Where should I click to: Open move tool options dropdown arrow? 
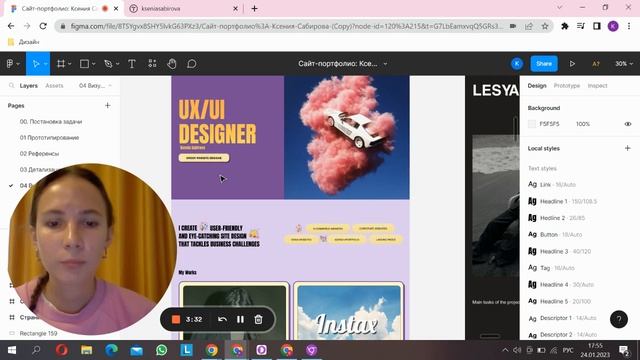point(45,64)
